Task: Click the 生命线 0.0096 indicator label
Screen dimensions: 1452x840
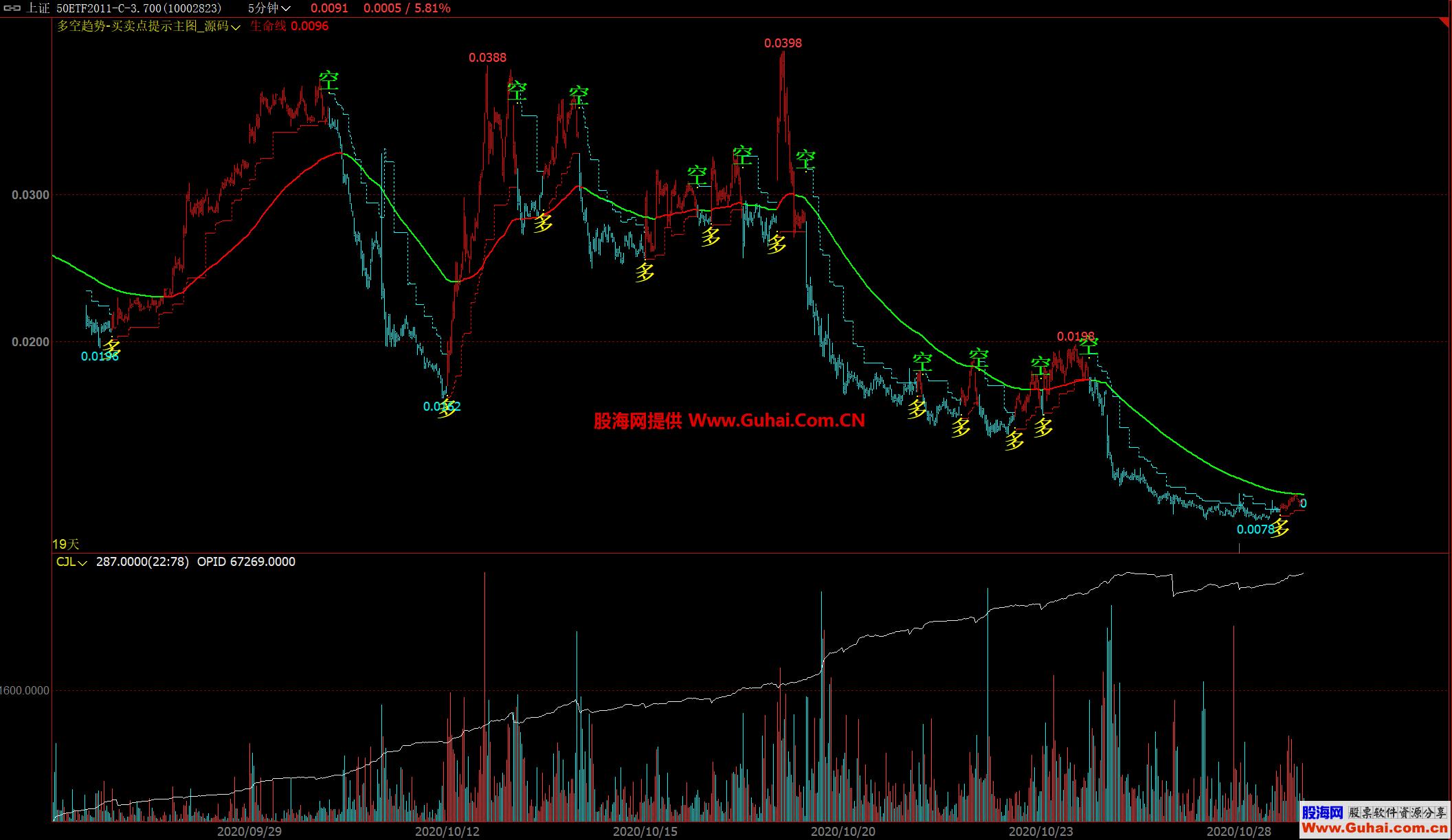Action: point(289,26)
